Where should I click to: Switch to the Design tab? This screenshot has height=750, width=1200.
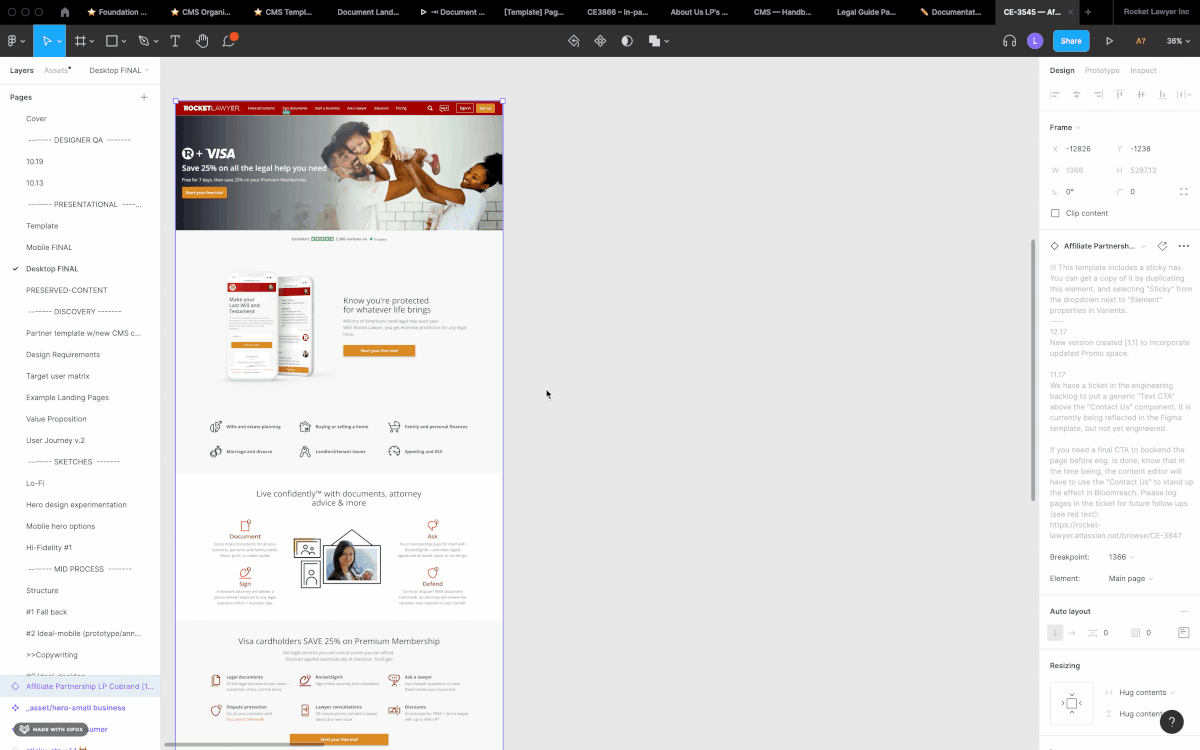[x=1062, y=70]
